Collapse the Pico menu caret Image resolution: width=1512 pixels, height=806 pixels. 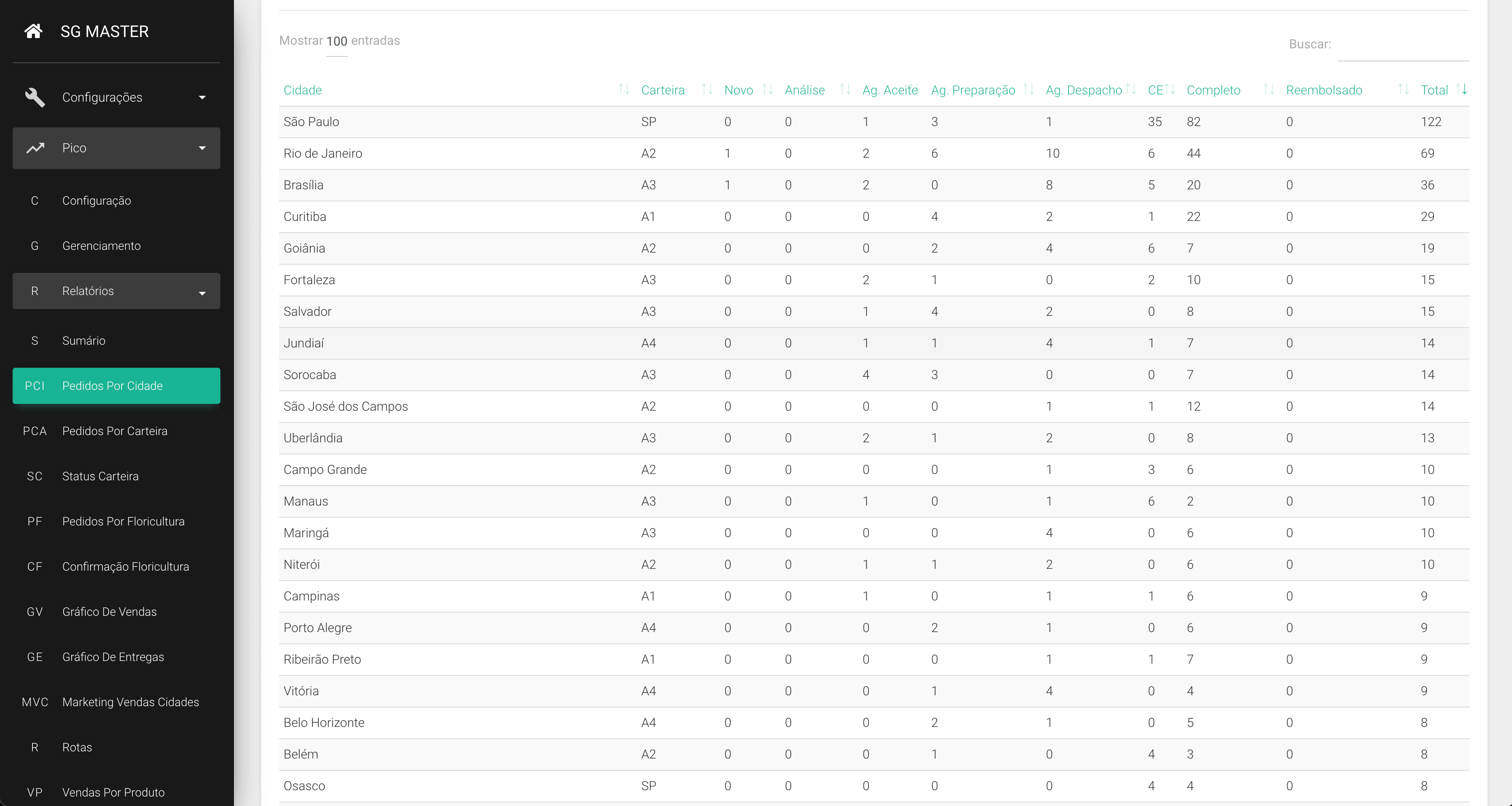click(202, 148)
